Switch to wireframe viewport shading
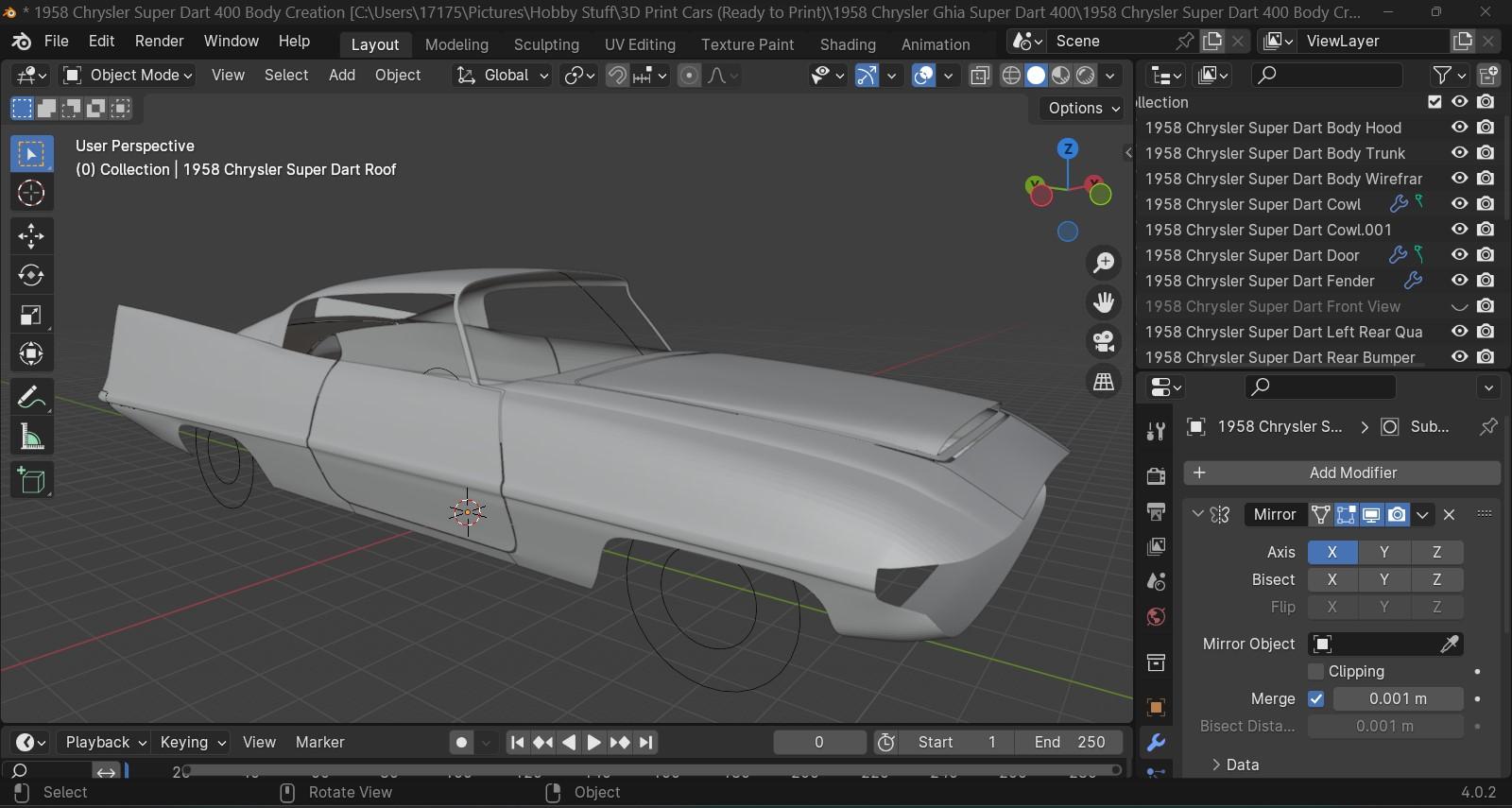The height and width of the screenshot is (808, 1512). (x=1011, y=76)
